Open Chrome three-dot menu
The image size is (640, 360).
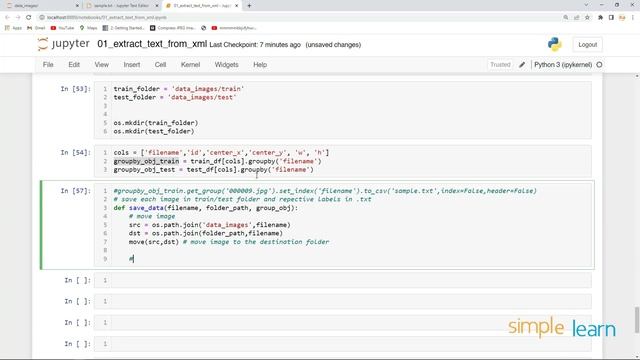pos(633,18)
